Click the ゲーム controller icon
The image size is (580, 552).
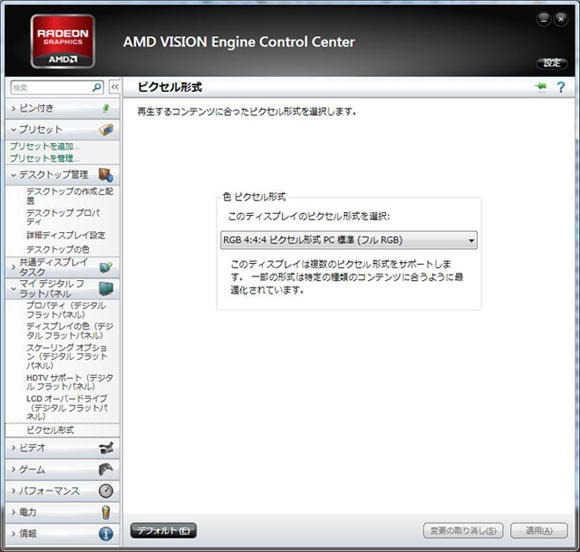click(x=106, y=469)
